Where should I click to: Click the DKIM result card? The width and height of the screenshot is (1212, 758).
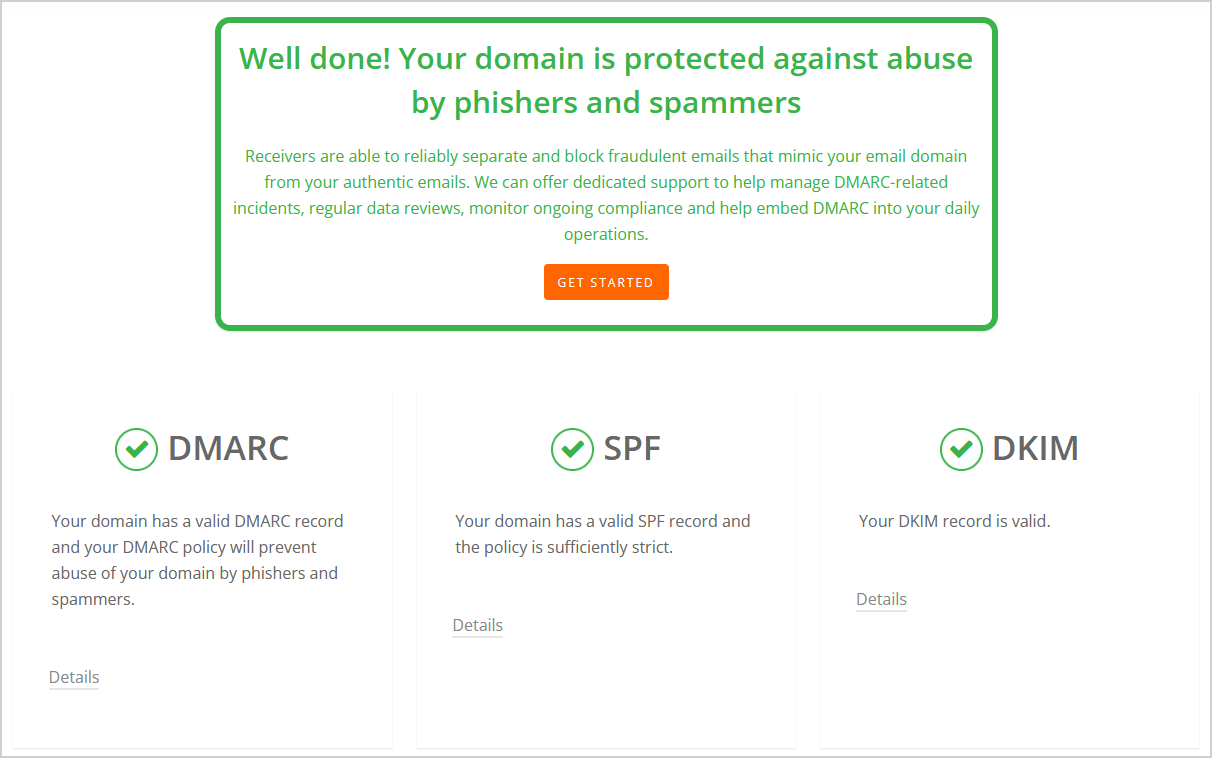point(1009,570)
